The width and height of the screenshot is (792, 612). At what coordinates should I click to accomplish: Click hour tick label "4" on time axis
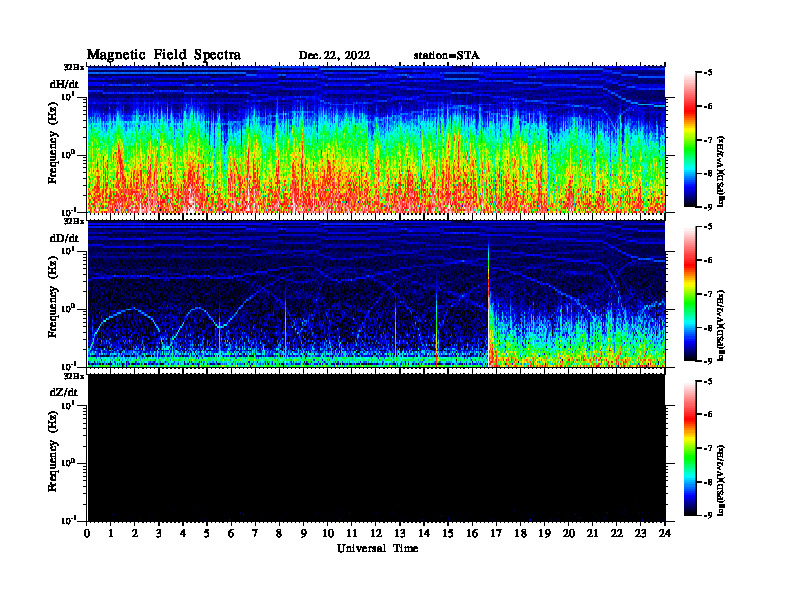pos(183,534)
